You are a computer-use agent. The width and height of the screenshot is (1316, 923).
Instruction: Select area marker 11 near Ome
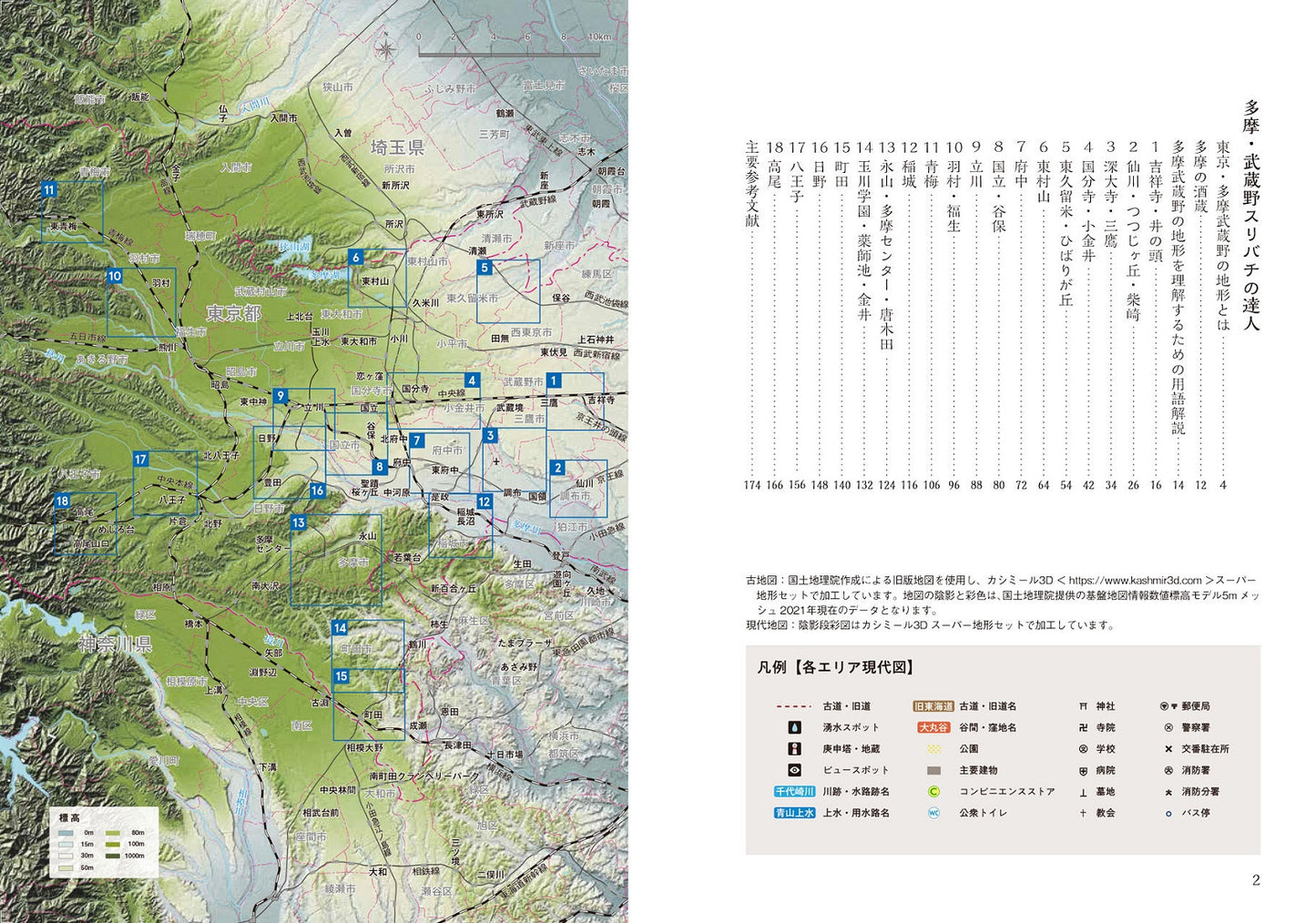click(49, 190)
